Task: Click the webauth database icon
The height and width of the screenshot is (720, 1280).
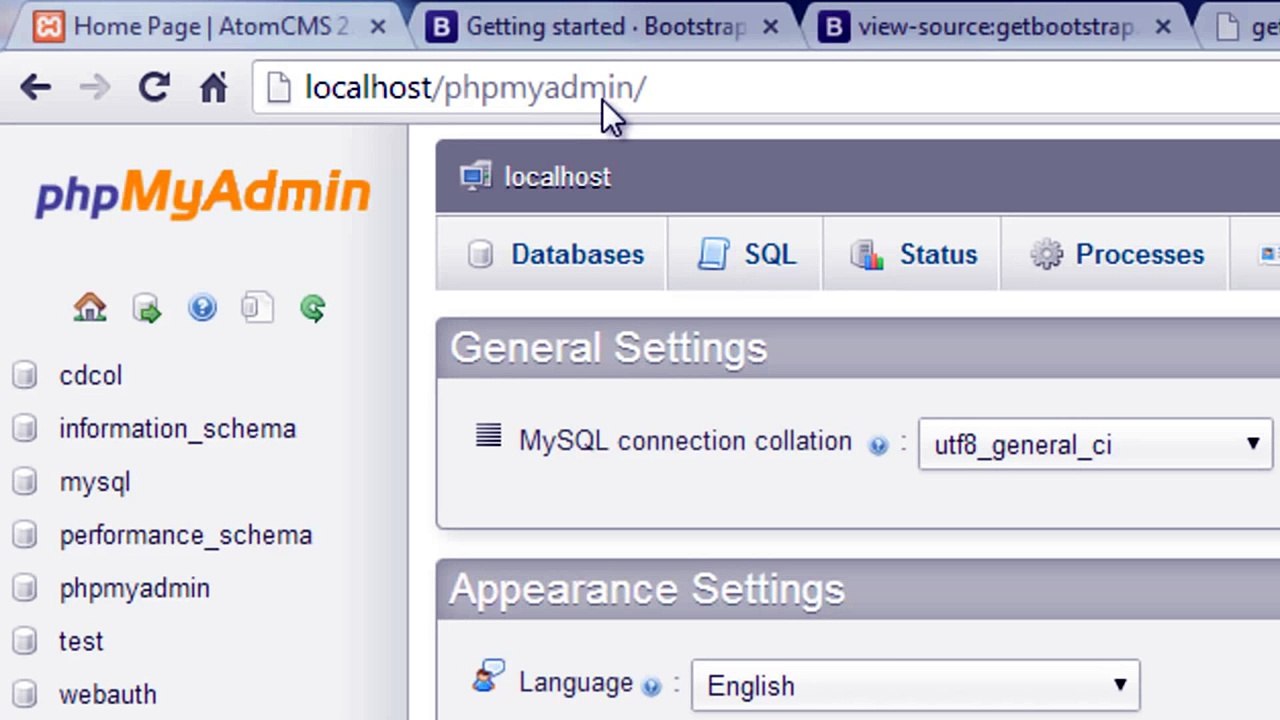Action: click(x=25, y=694)
